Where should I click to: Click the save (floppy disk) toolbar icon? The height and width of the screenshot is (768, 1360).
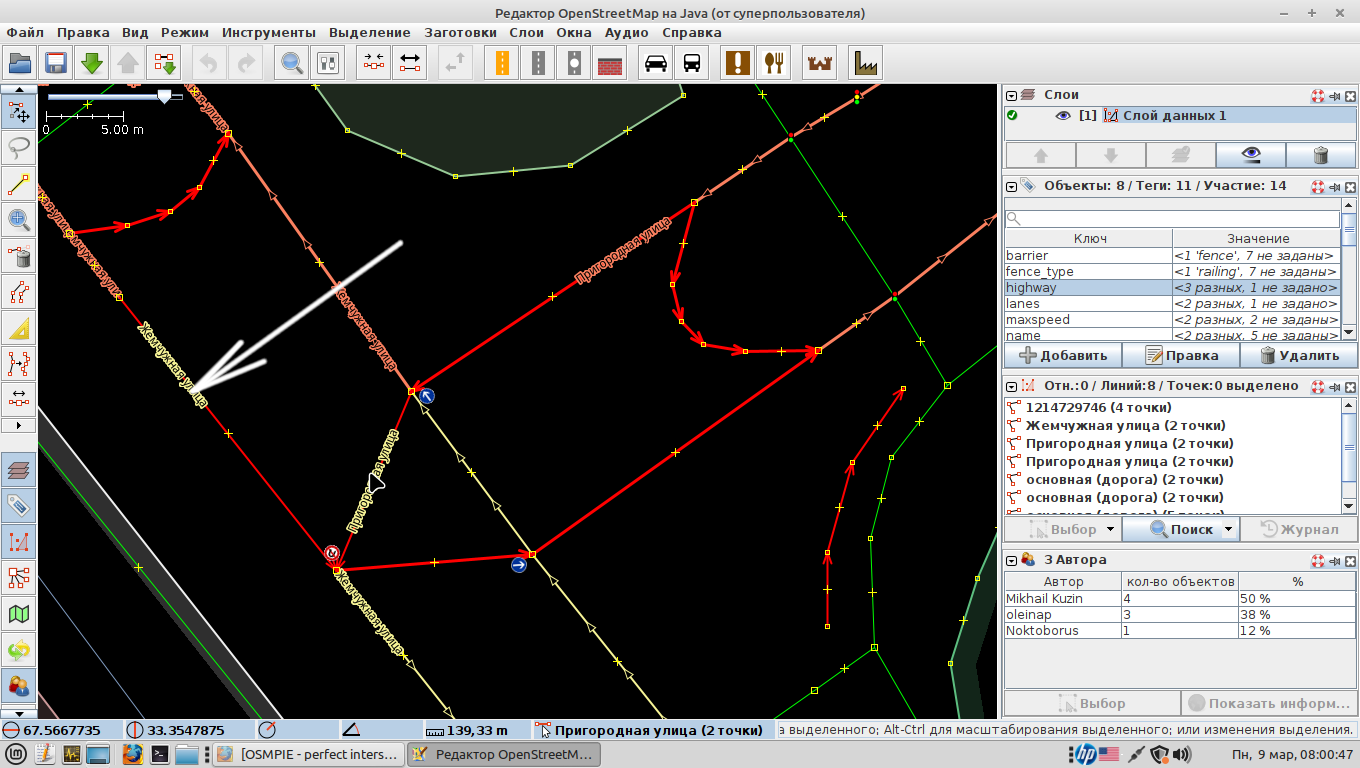(55, 63)
